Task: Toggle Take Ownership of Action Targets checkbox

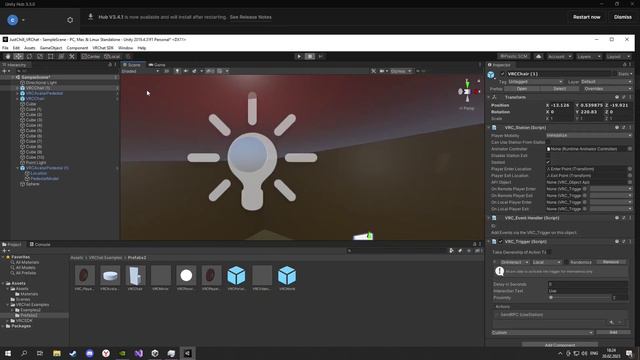Action: point(549,252)
